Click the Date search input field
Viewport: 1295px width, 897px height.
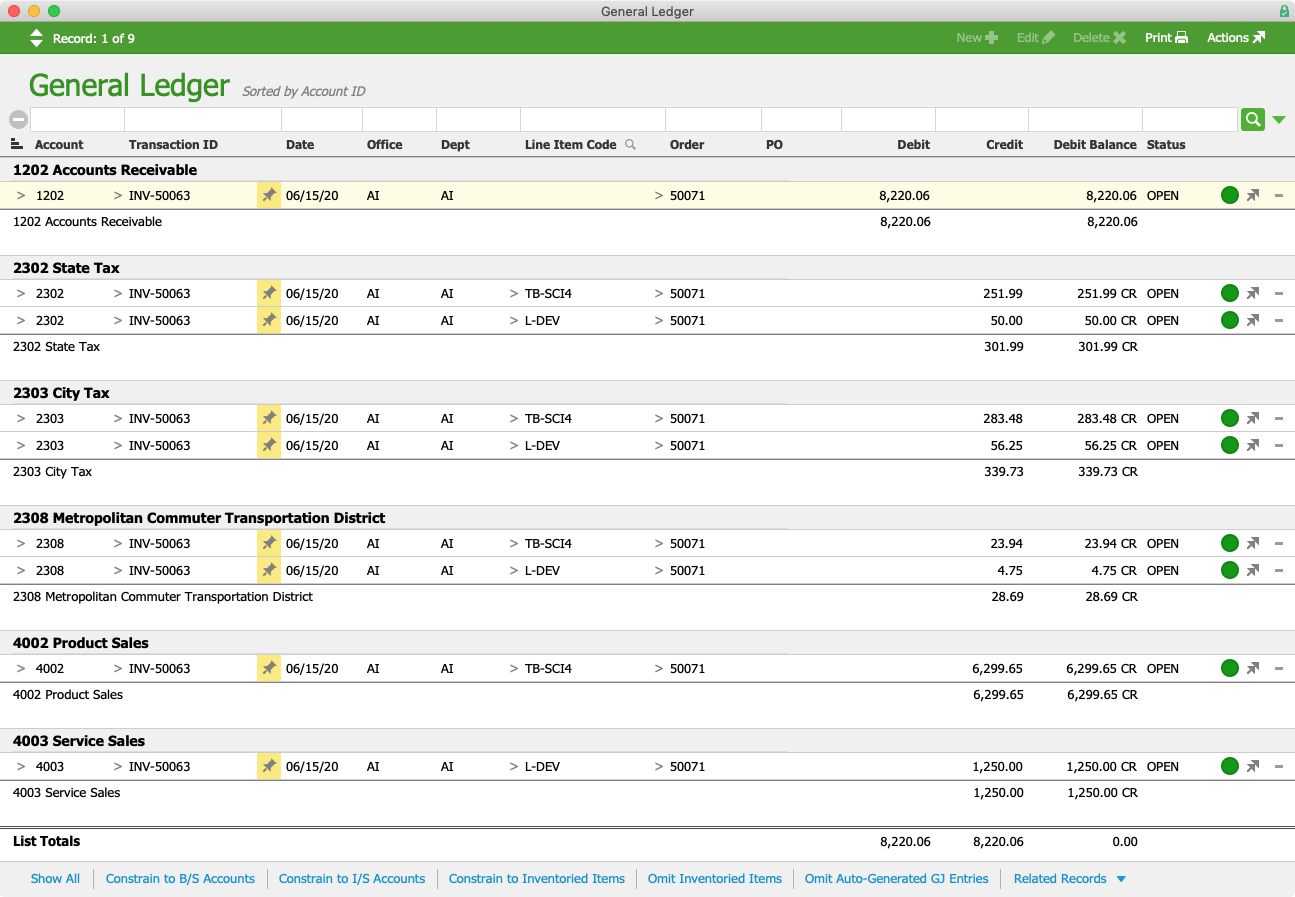[x=322, y=119]
